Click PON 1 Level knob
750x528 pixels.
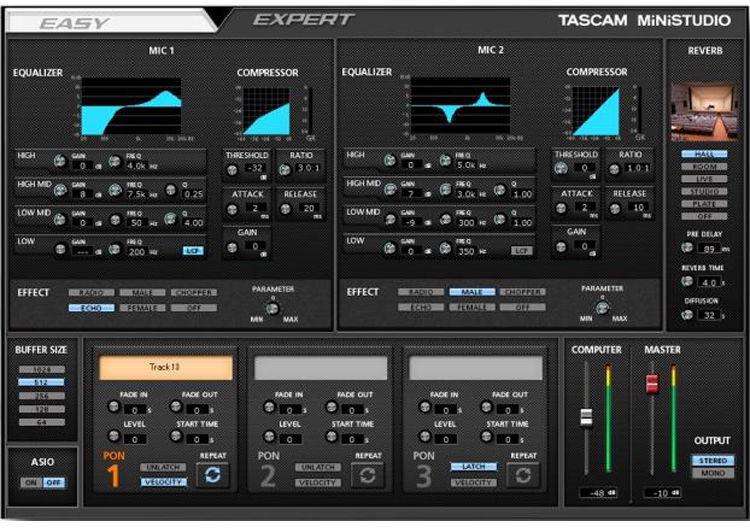tap(113, 436)
